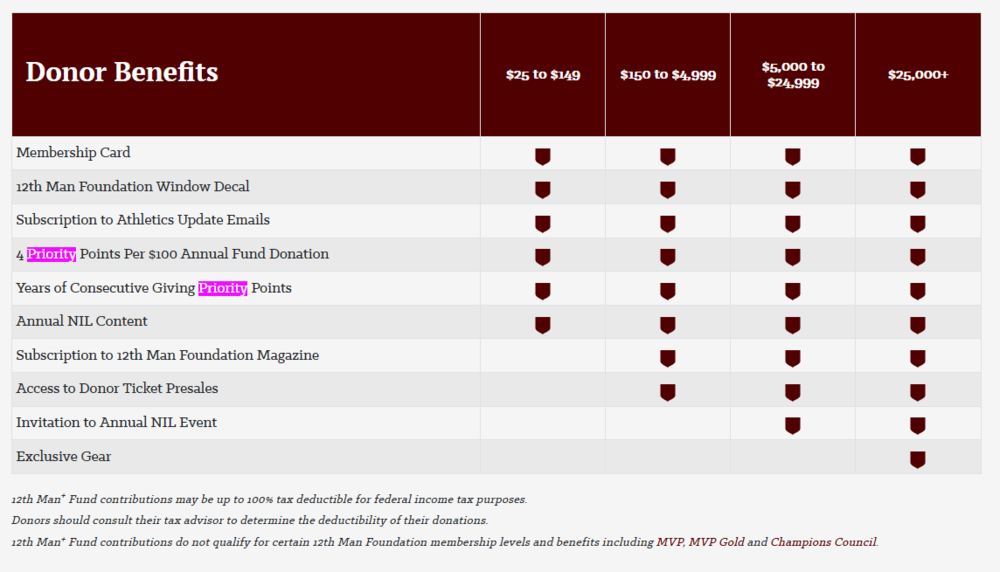
Task: Click Membership Card shield under $25 to $149
Action: (543, 156)
